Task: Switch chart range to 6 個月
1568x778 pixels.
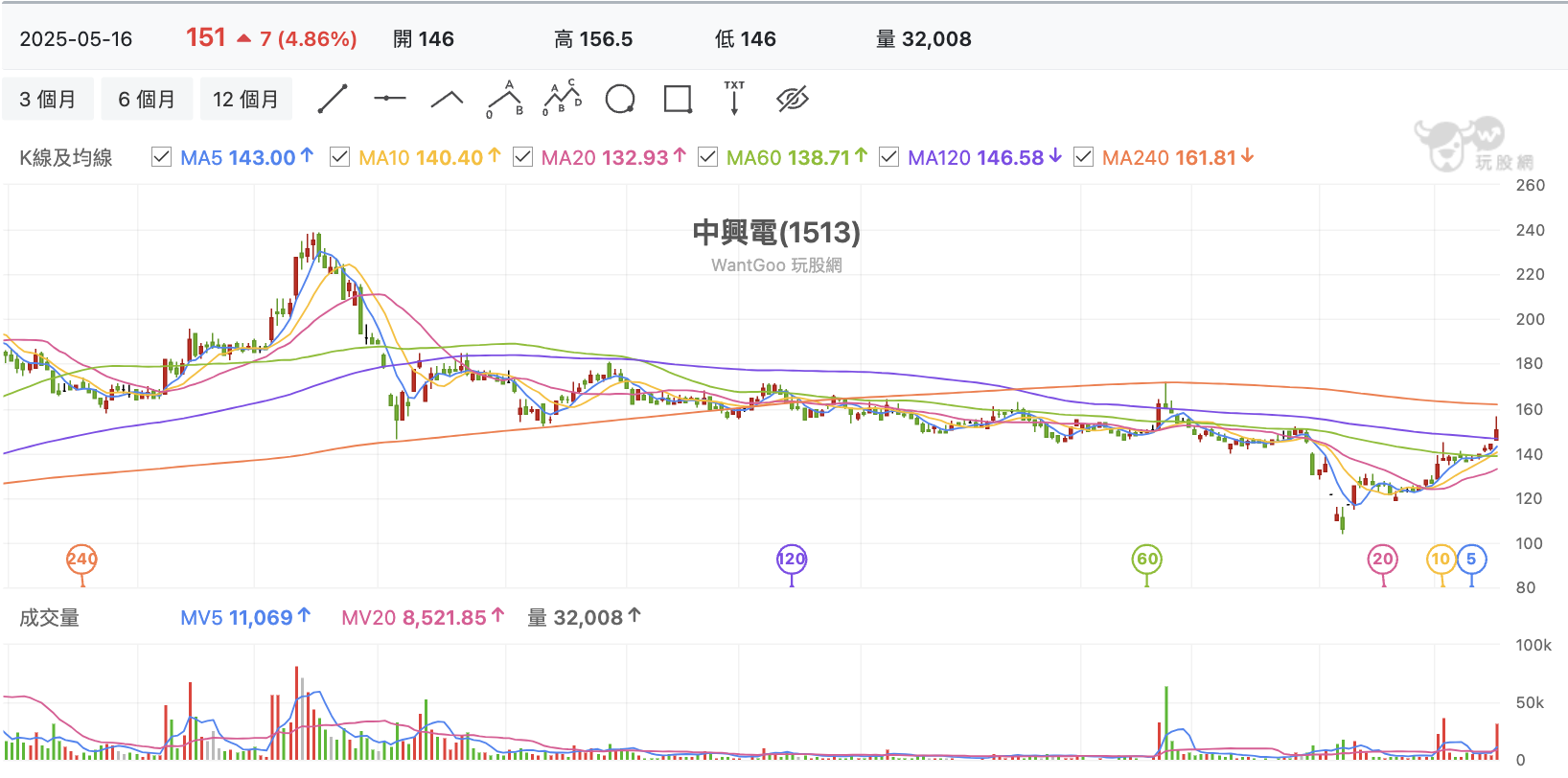Action: 147,100
